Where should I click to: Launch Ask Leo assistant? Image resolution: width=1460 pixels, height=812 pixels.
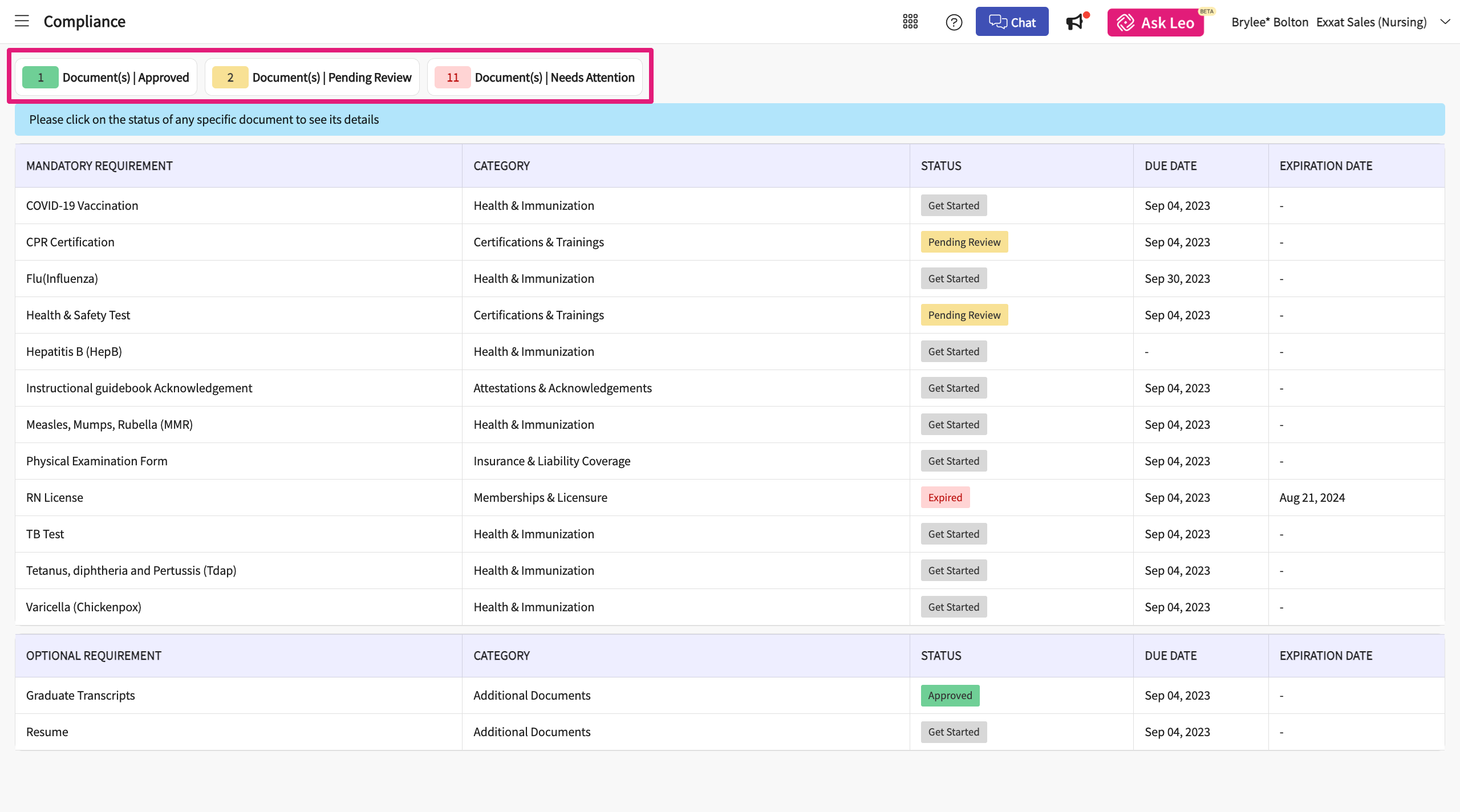click(1155, 23)
